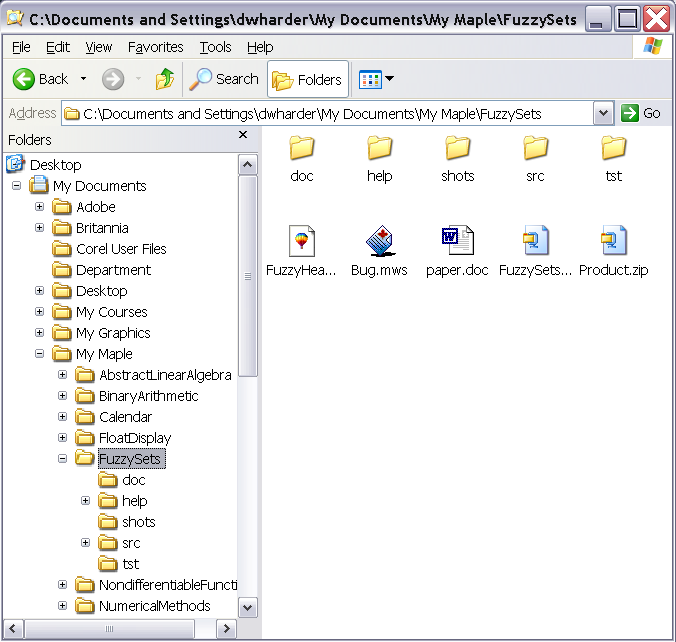Select the paper.doc Word document

pyautogui.click(x=457, y=242)
